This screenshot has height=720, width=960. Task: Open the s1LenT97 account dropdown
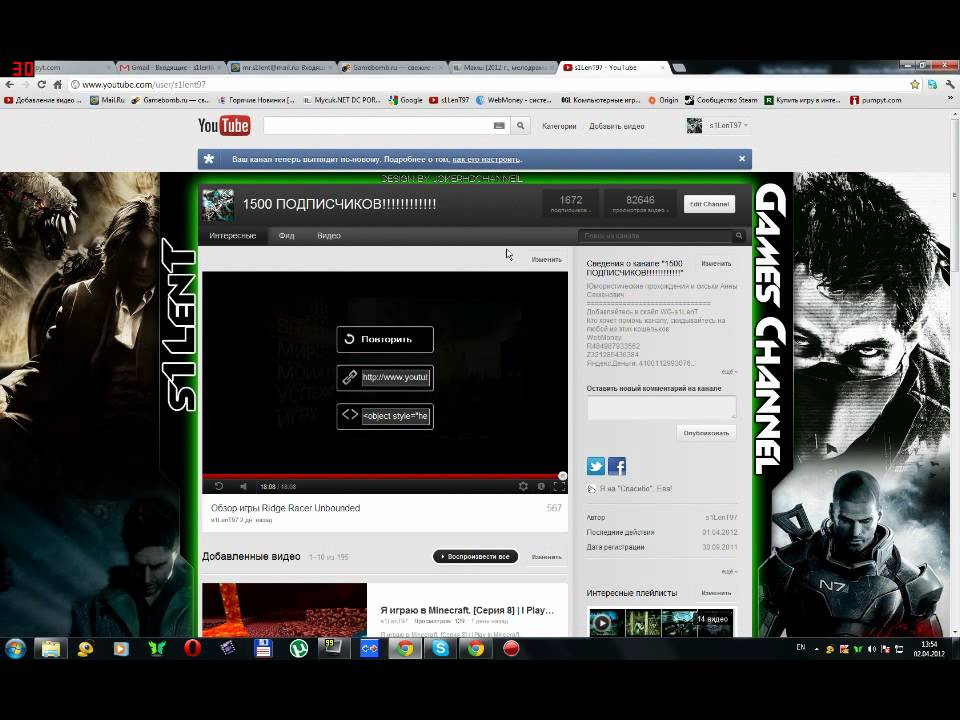(x=729, y=126)
